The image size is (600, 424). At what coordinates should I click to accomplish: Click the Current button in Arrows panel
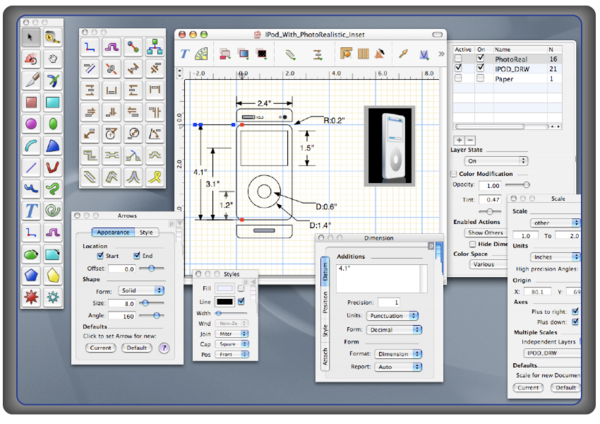[x=101, y=348]
